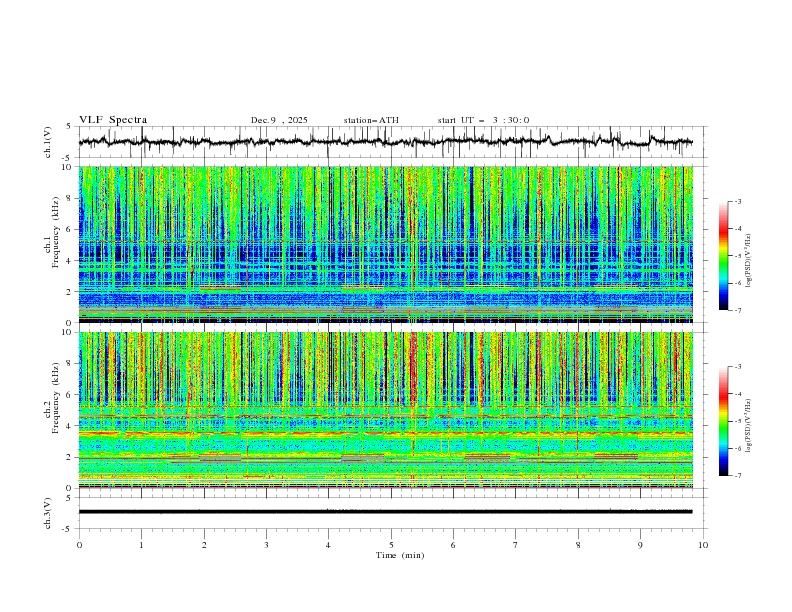Viewport: 792px width, 612px height.
Task: Select the "start UT = 3 :30: 0" text
Action: click(483, 120)
